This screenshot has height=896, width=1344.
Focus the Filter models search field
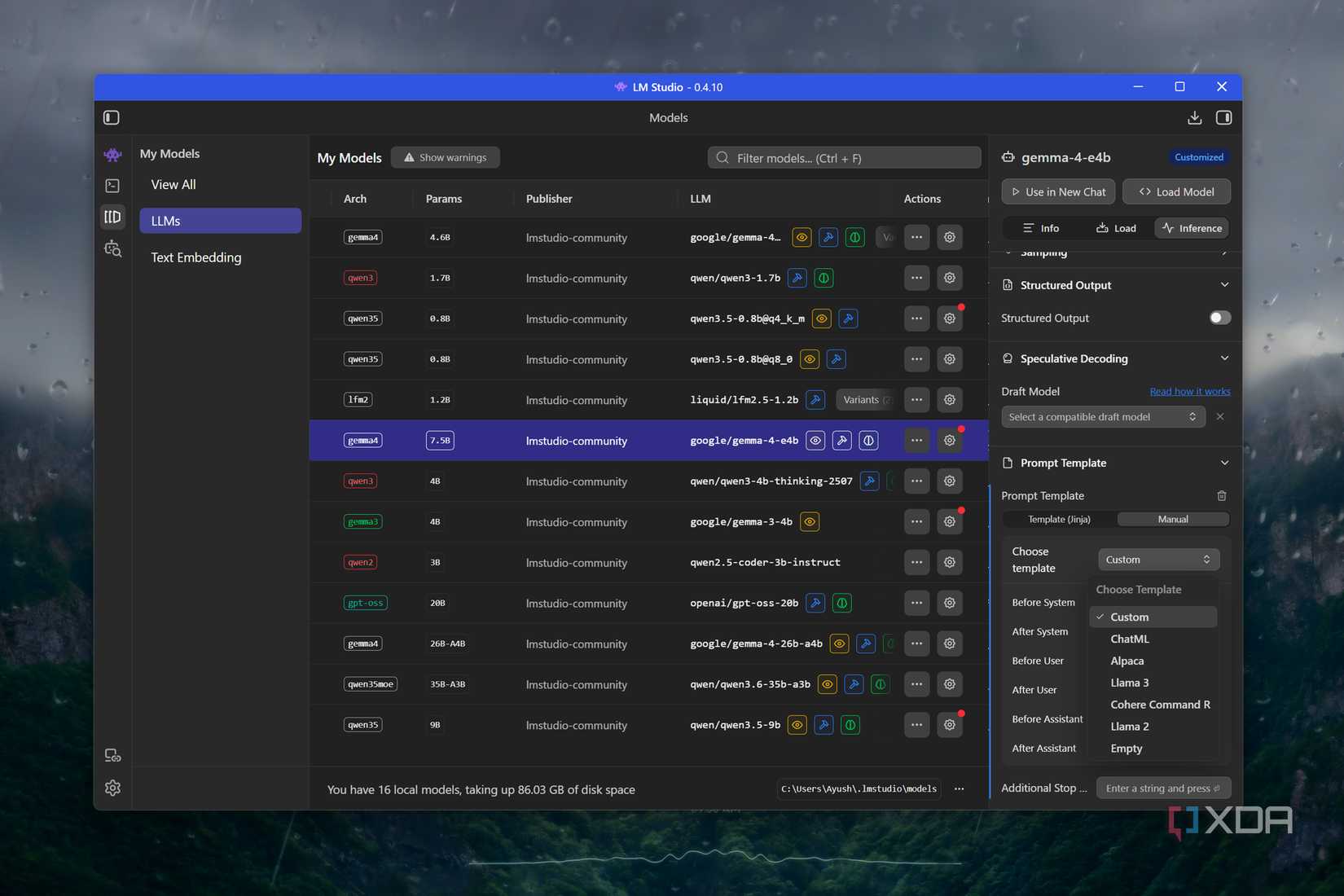pyautogui.click(x=844, y=158)
